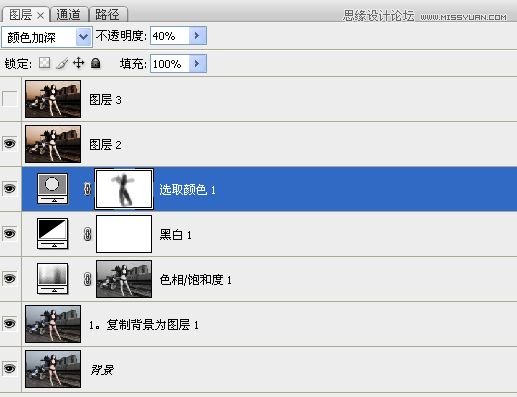Select layer name 黑白 1
The image size is (517, 397).
tap(175, 235)
